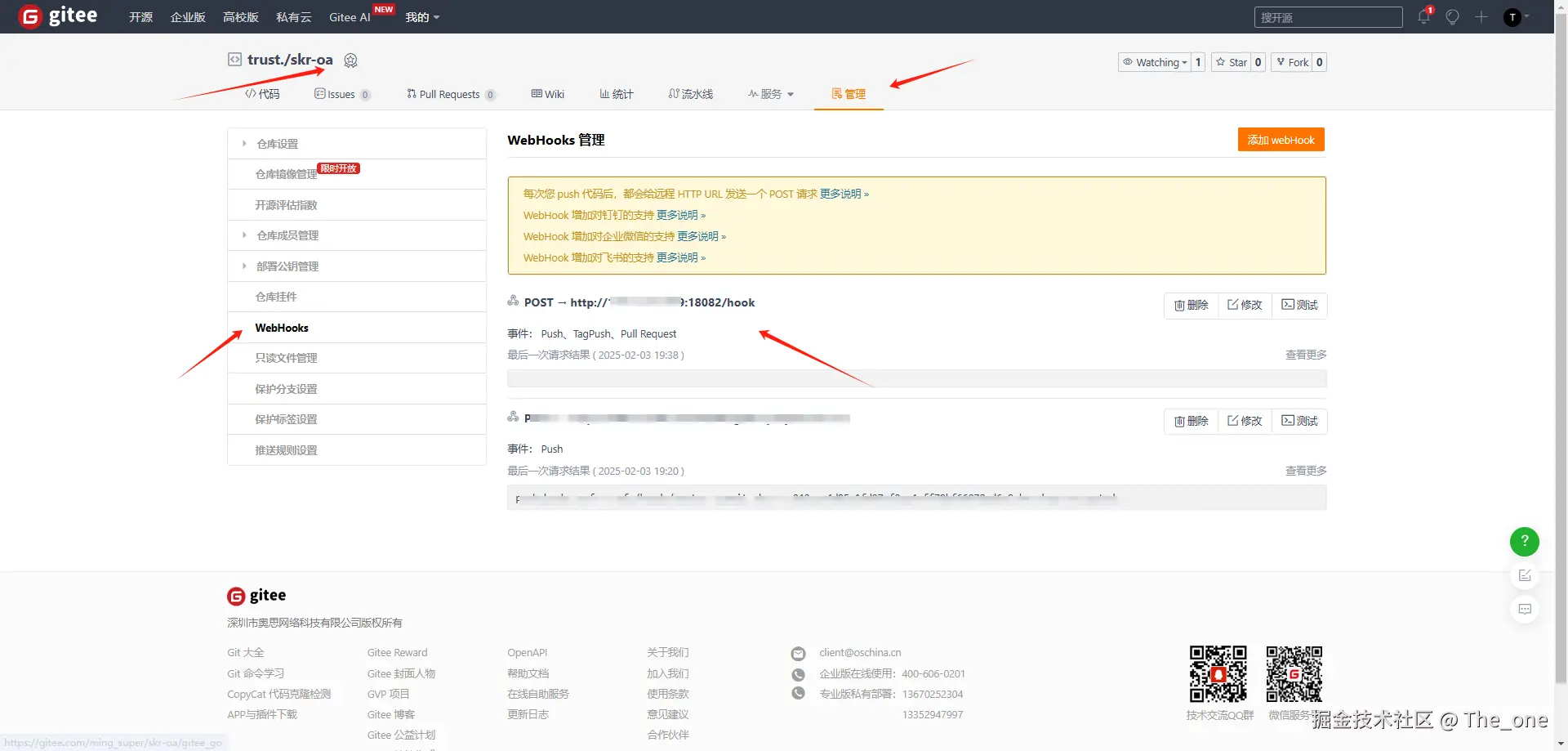This screenshot has width=1568, height=751.
Task: Click 查看更多 for the 19:38 request result
Action: pyautogui.click(x=1306, y=355)
